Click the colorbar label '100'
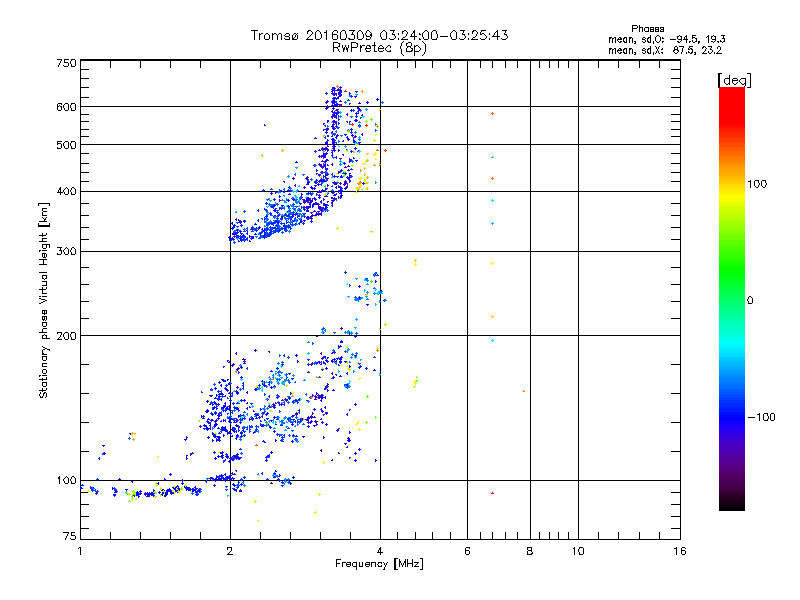The height and width of the screenshot is (600, 800). pyautogui.click(x=757, y=184)
